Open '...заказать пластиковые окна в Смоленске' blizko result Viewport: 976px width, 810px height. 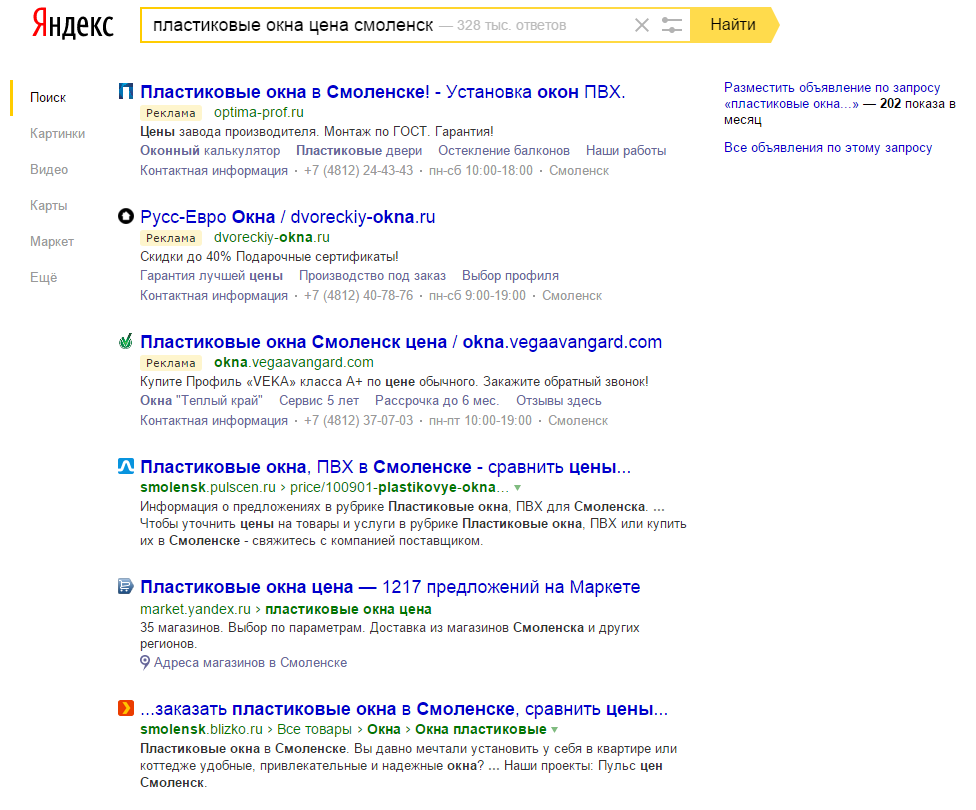coord(404,709)
